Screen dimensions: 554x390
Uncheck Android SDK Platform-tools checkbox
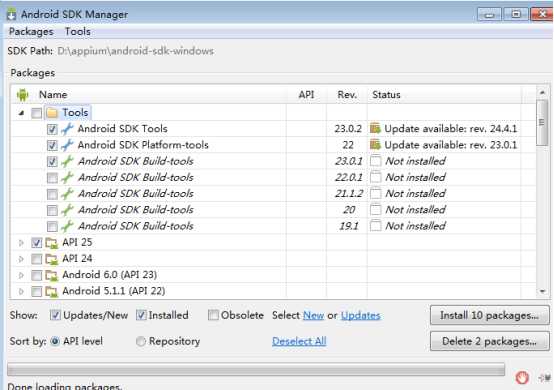point(52,146)
